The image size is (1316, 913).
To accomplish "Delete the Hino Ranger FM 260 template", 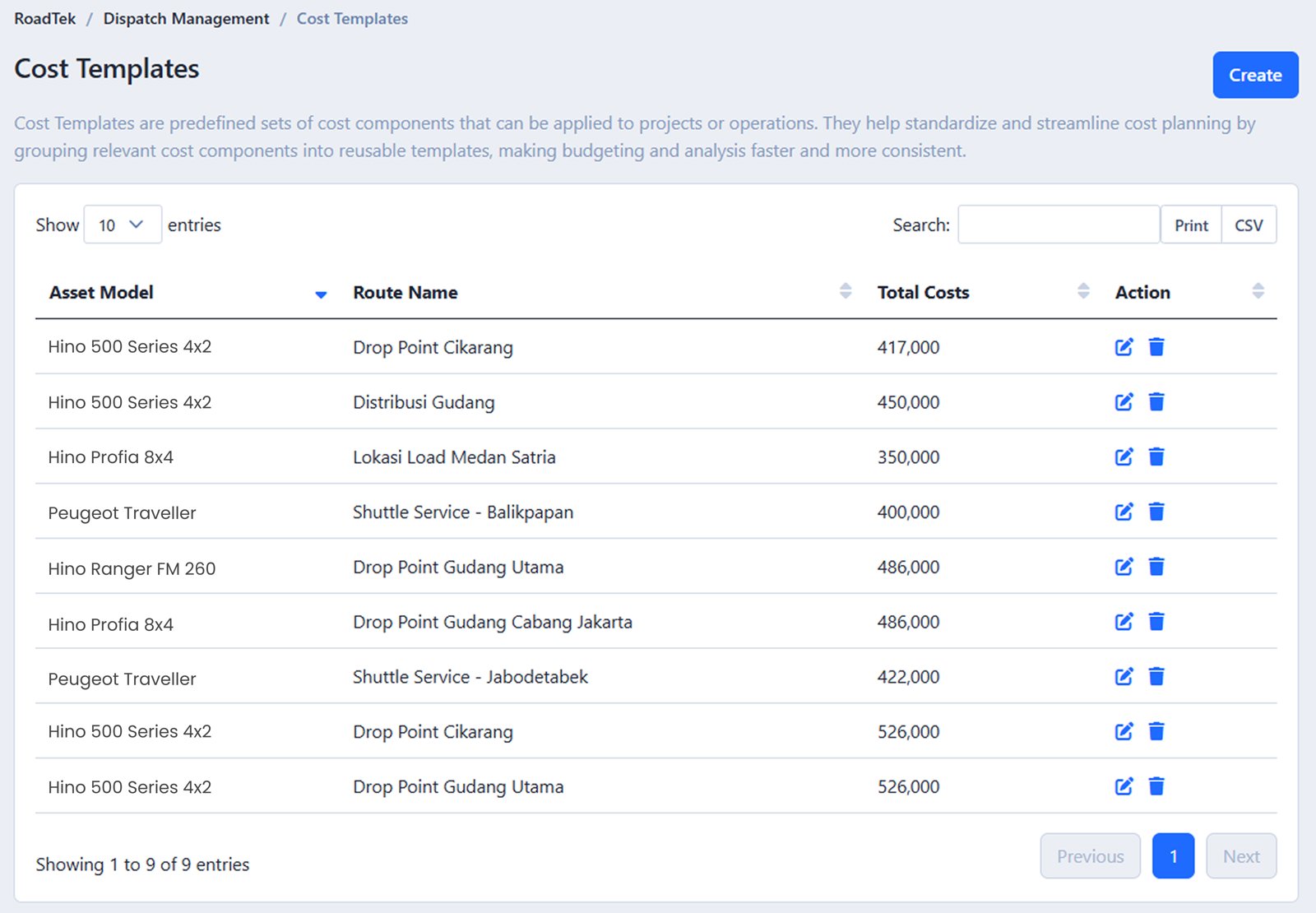I will pyautogui.click(x=1156, y=567).
